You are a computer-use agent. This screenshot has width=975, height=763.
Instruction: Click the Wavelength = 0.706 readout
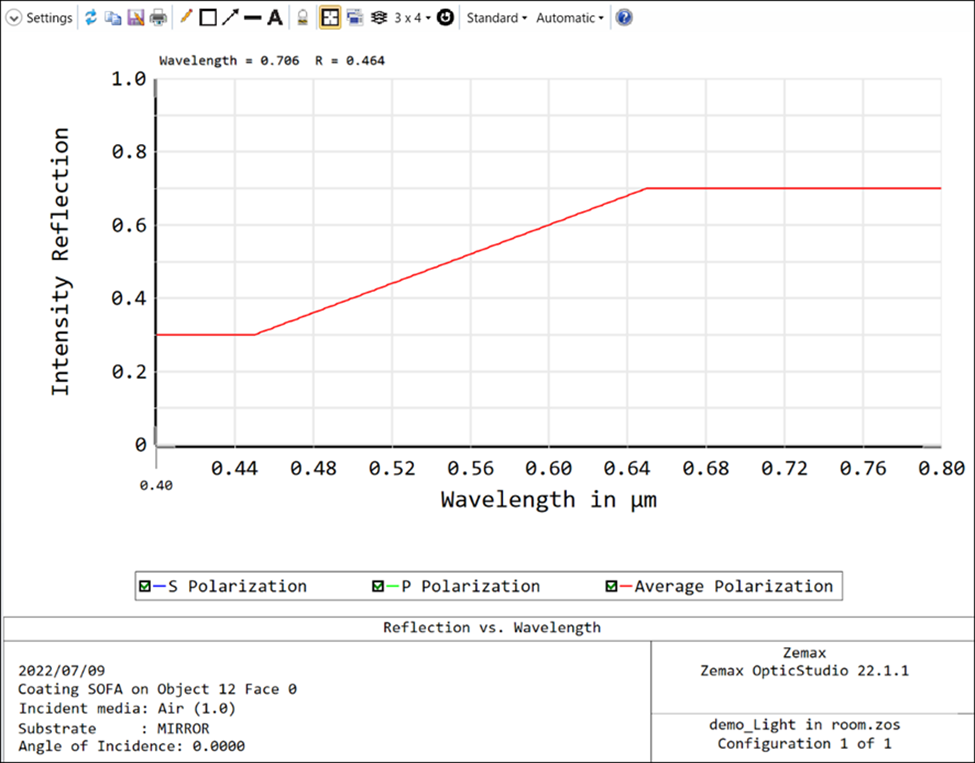(229, 60)
